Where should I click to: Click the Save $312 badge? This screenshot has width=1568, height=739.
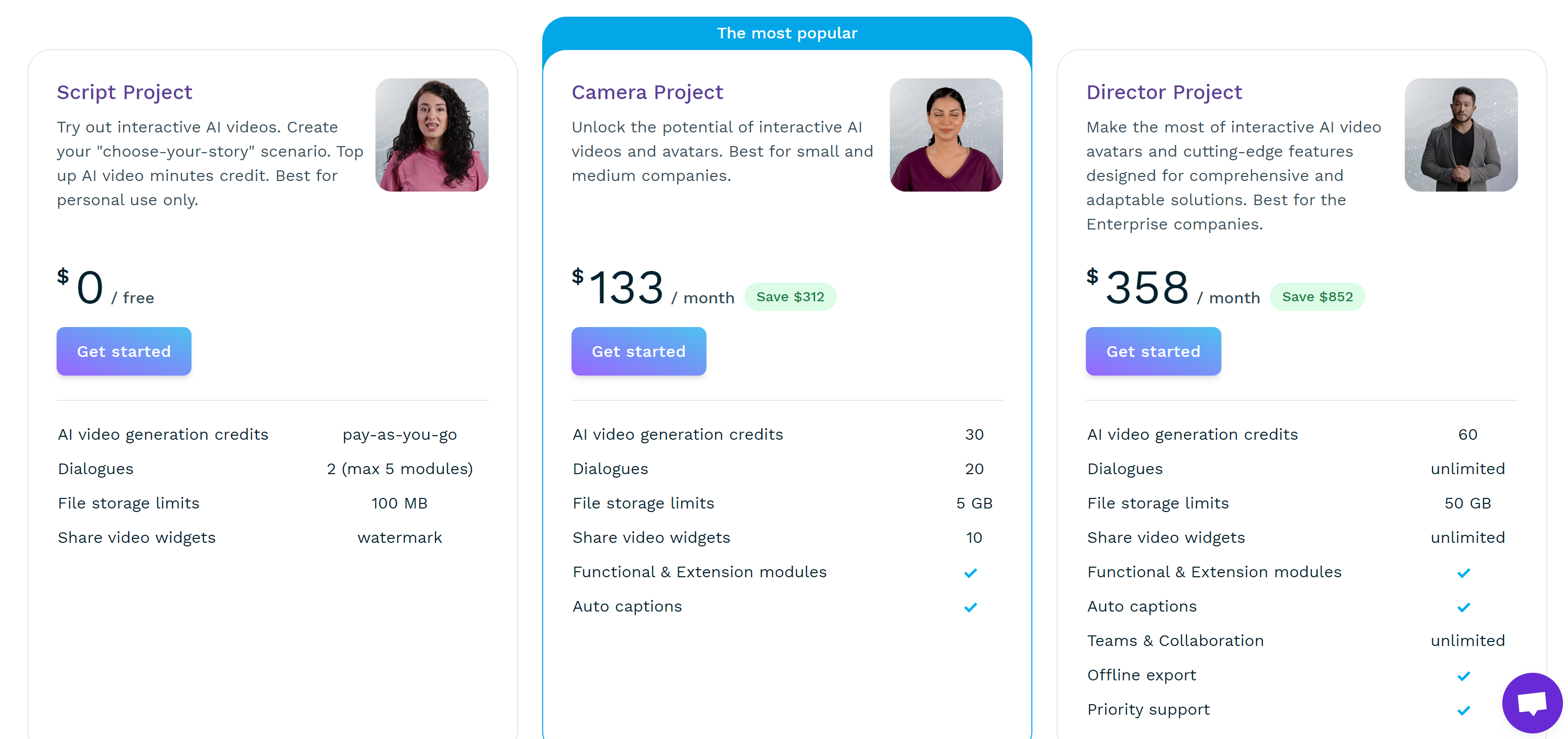pyautogui.click(x=789, y=297)
